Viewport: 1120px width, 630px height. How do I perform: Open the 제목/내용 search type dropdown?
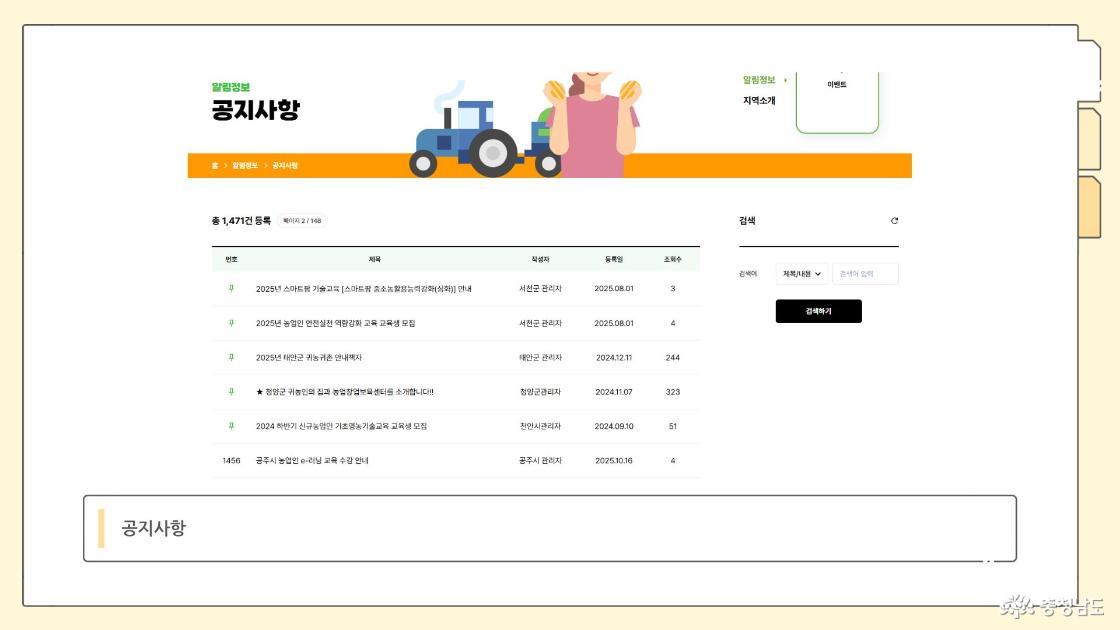pyautogui.click(x=802, y=273)
